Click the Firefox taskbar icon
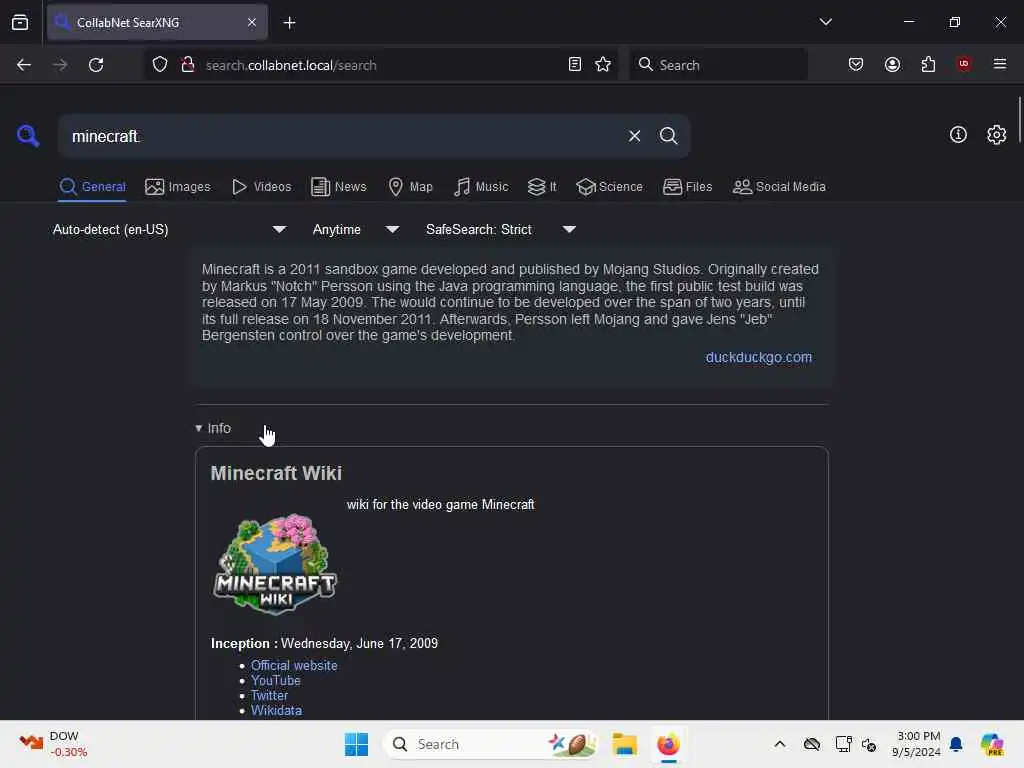1024x768 pixels. pos(668,744)
